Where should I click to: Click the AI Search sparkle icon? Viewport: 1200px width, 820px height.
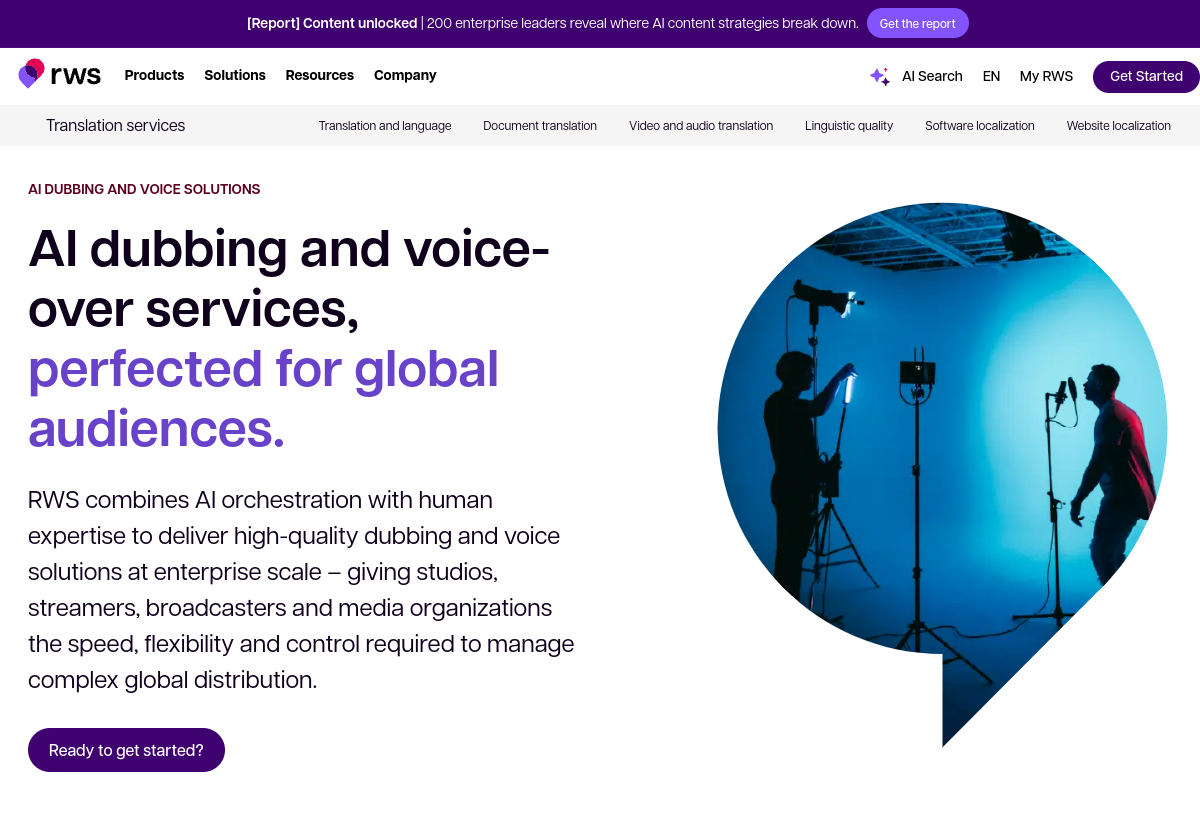(x=879, y=76)
